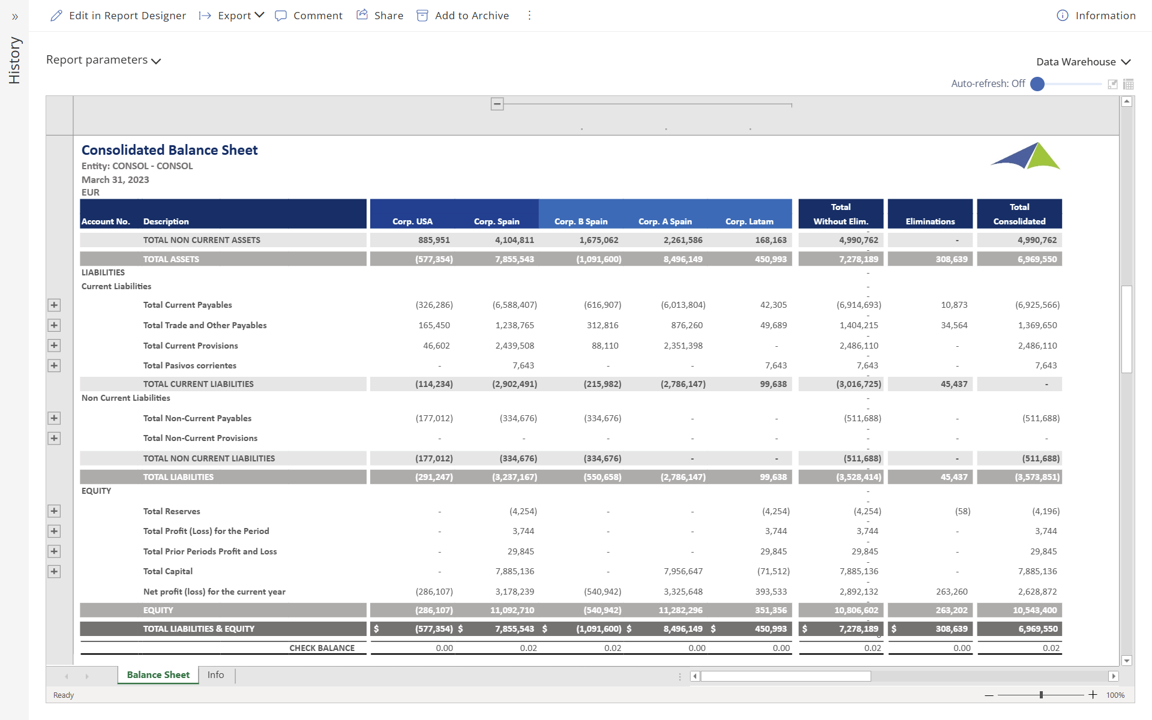Open the Export dropdown menu
Image resolution: width=1152 pixels, height=720 pixels.
(x=232, y=16)
